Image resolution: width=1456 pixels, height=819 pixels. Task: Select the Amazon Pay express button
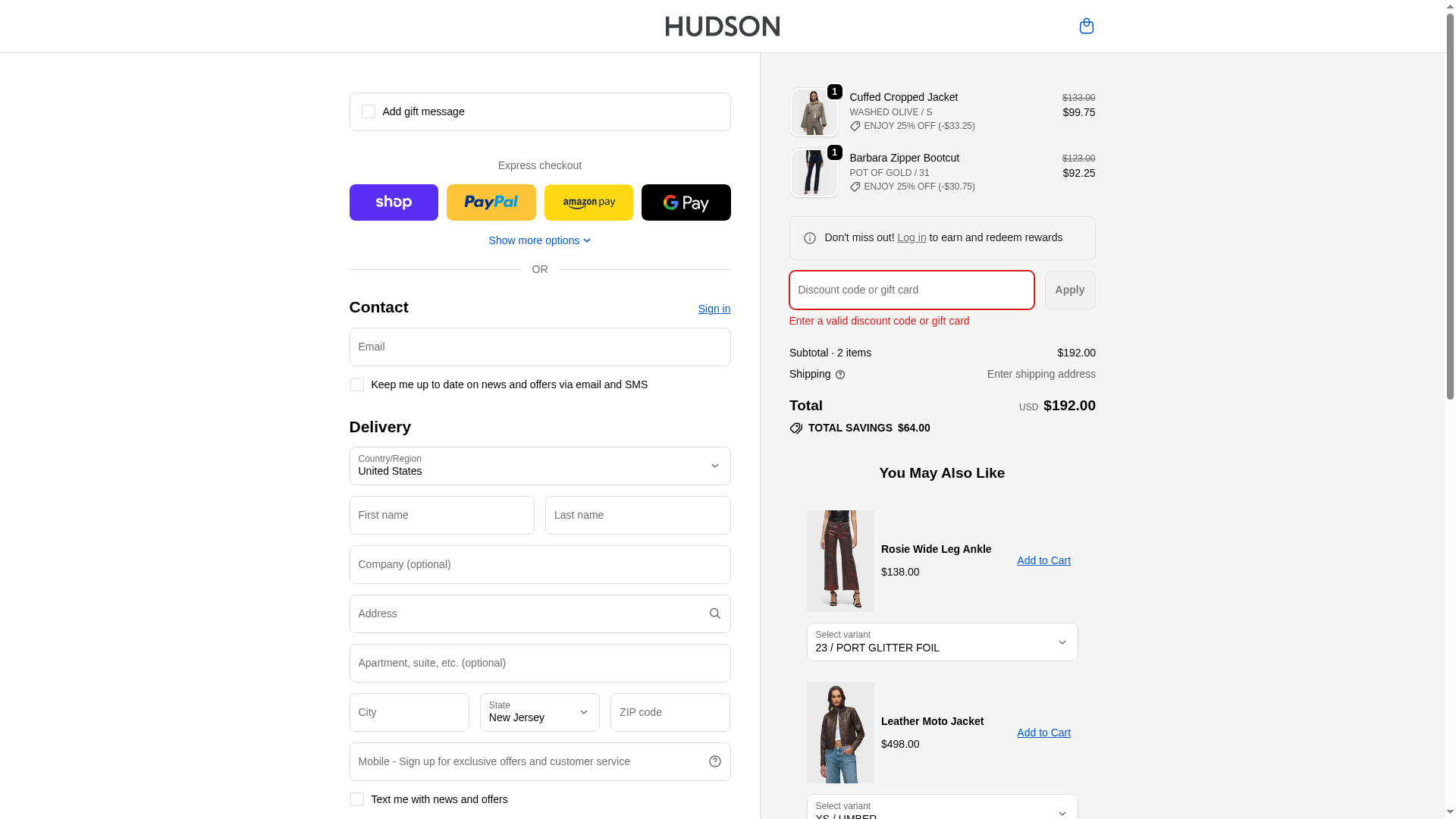588,202
